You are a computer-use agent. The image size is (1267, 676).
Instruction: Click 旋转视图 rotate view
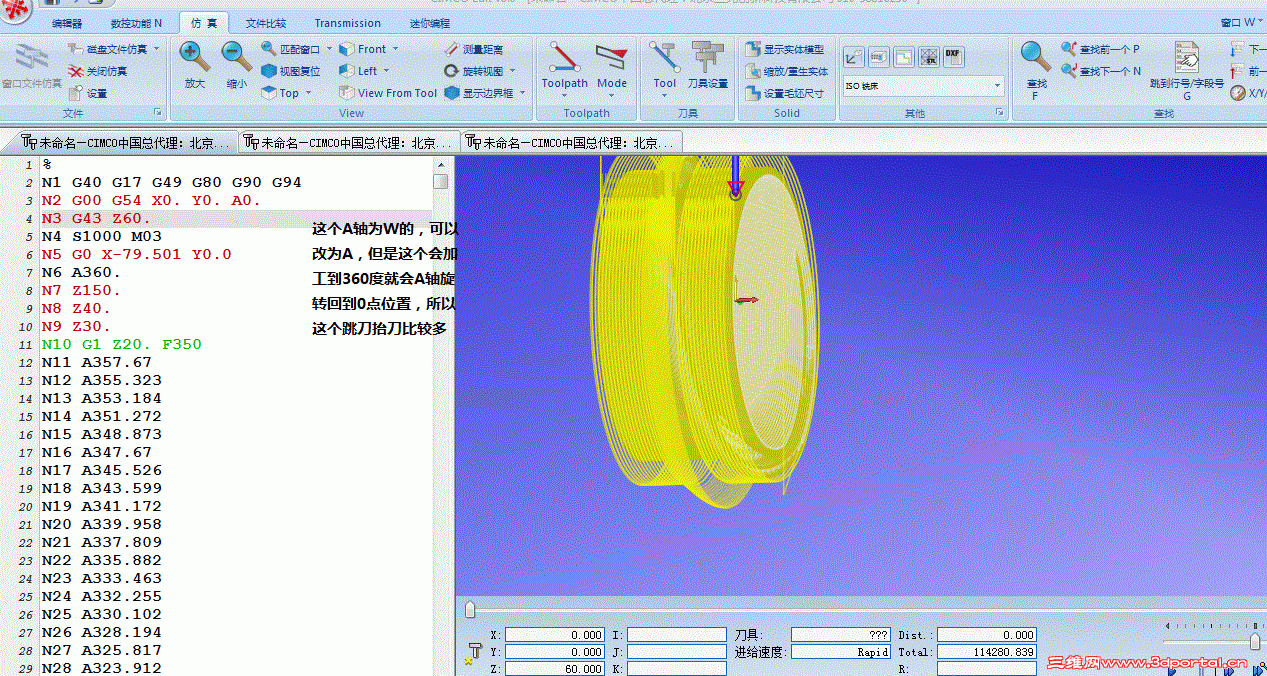(x=474, y=71)
